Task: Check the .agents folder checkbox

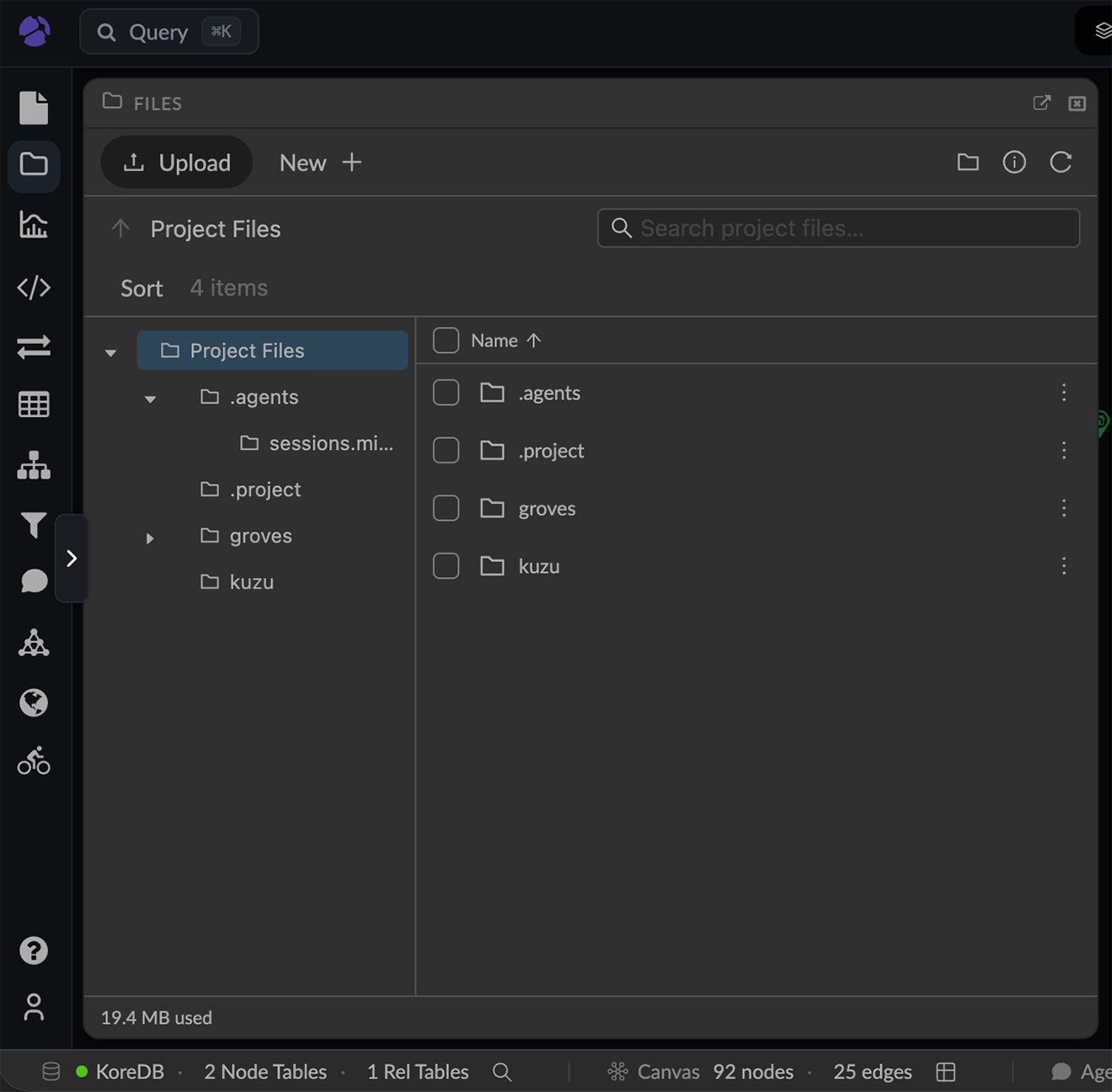Action: tap(446, 393)
